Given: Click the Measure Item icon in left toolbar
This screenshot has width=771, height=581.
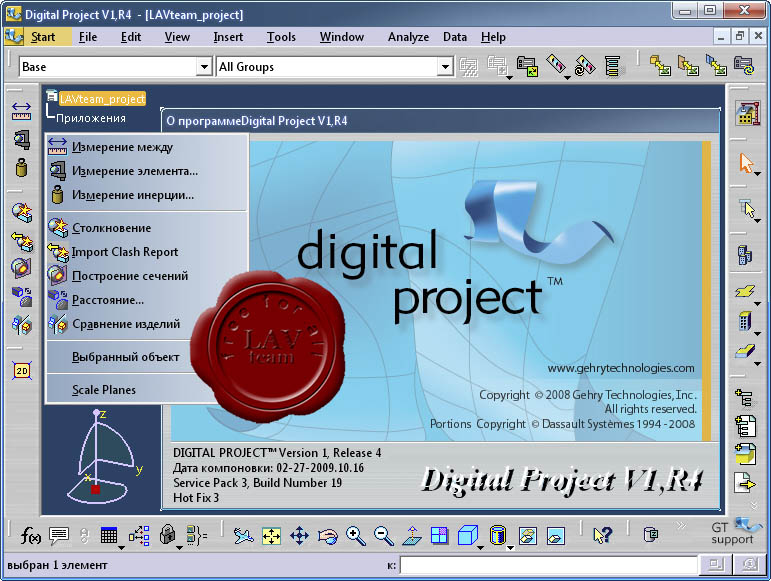Looking at the screenshot, I should pyautogui.click(x=21, y=140).
